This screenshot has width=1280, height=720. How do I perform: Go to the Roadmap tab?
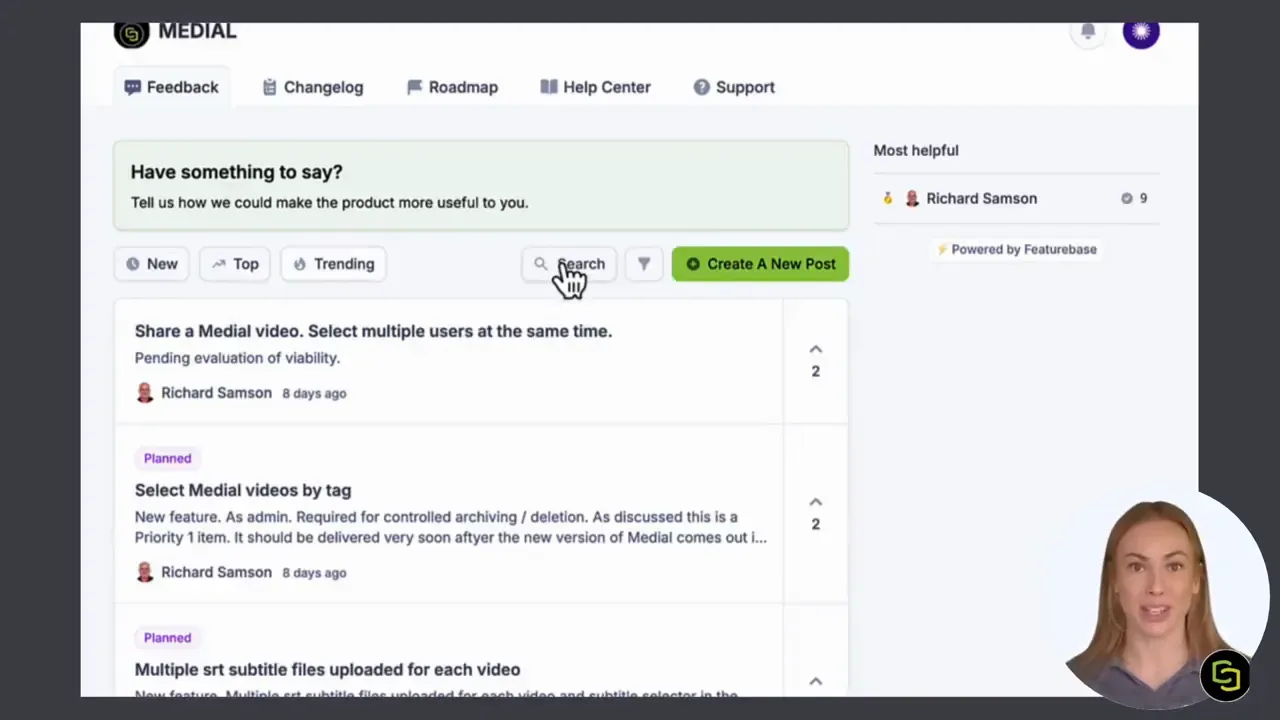coord(452,87)
